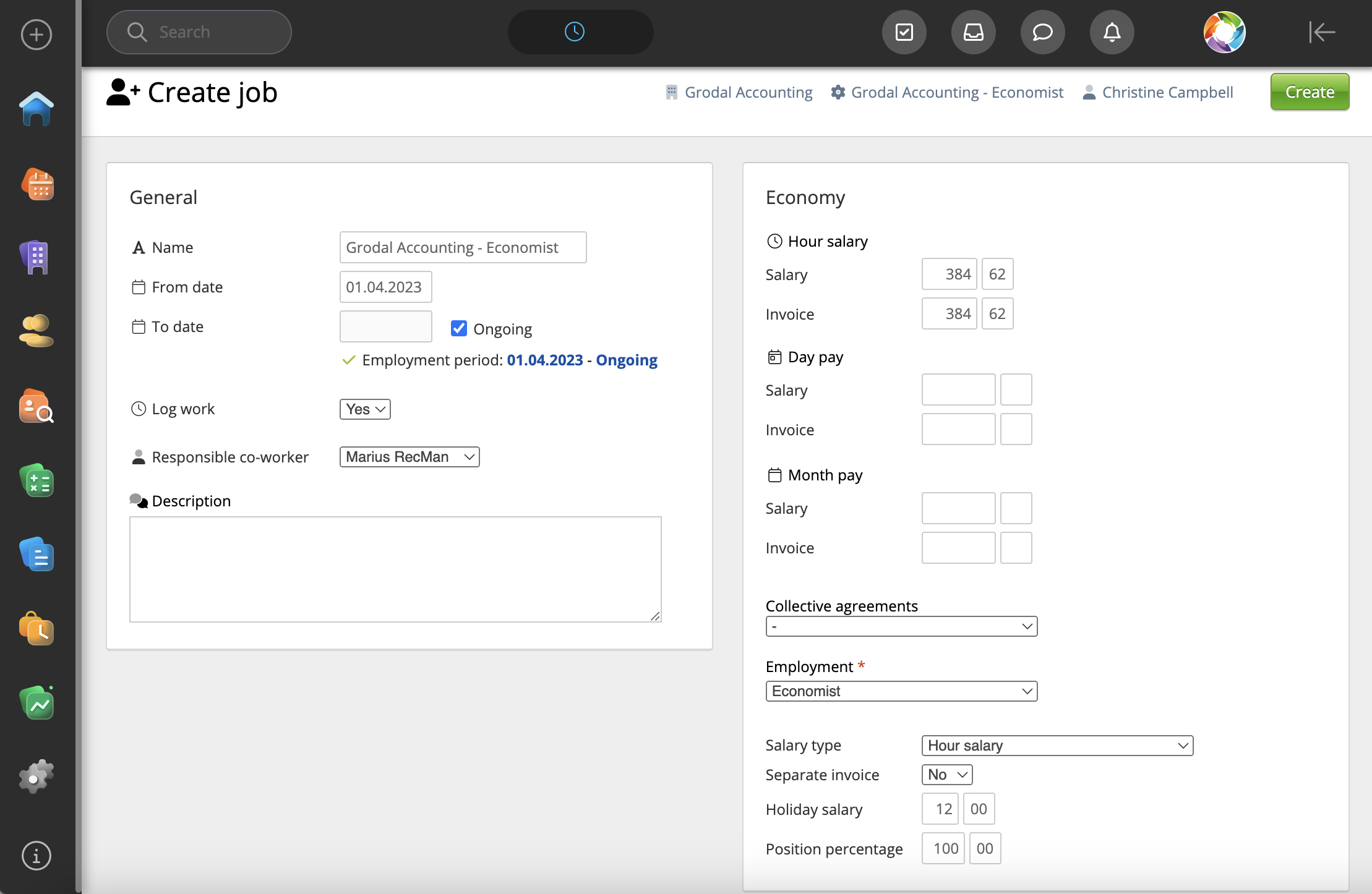Open the tasks checkmark icon

click(904, 32)
